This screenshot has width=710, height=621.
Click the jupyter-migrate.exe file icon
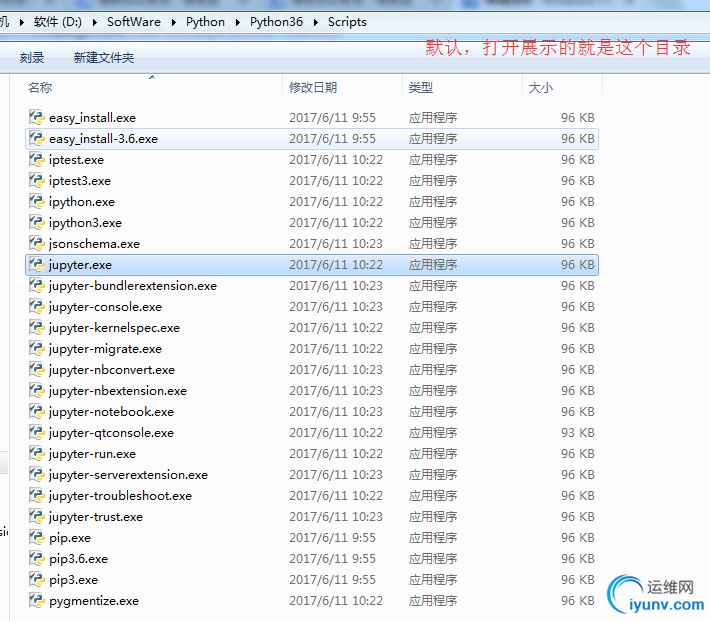click(37, 348)
